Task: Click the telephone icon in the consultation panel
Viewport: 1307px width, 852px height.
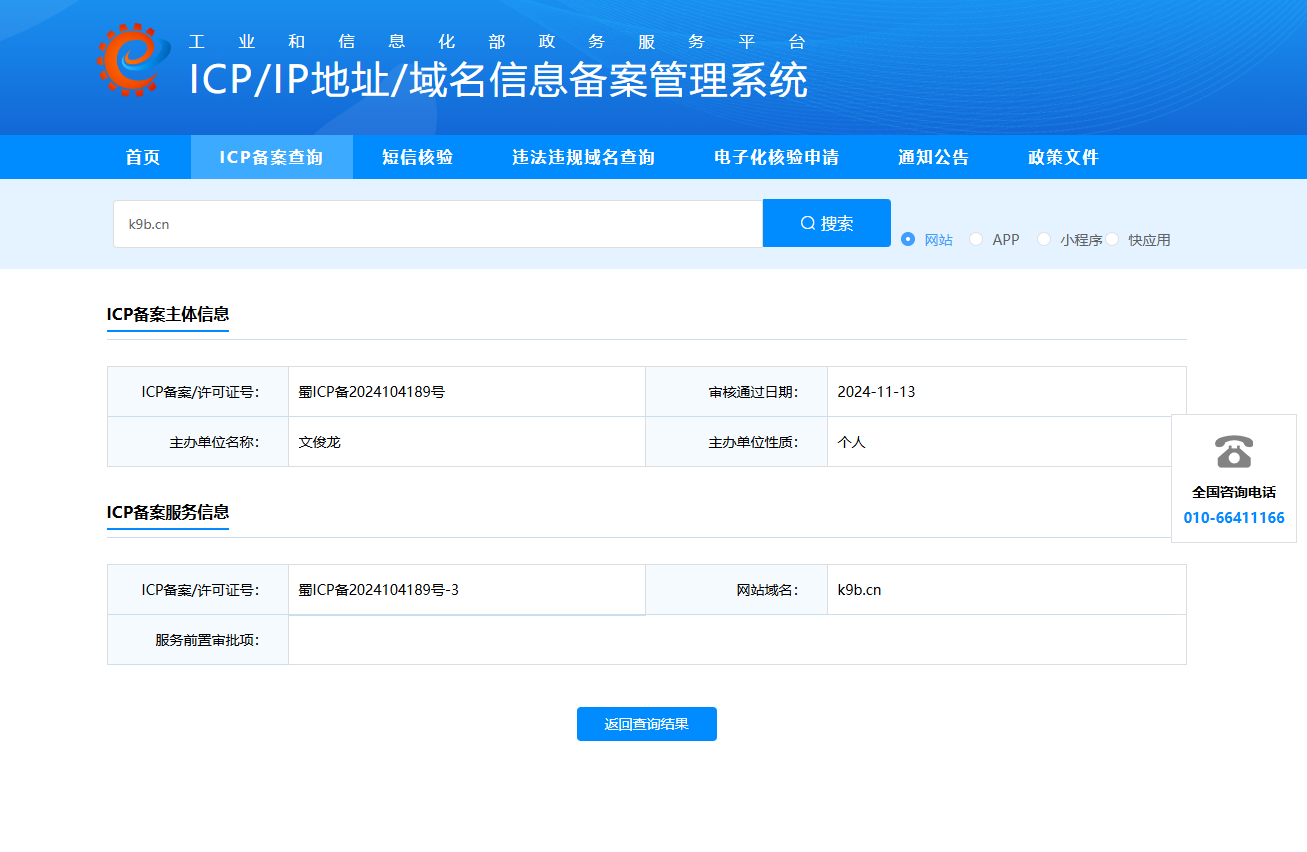Action: tap(1233, 452)
